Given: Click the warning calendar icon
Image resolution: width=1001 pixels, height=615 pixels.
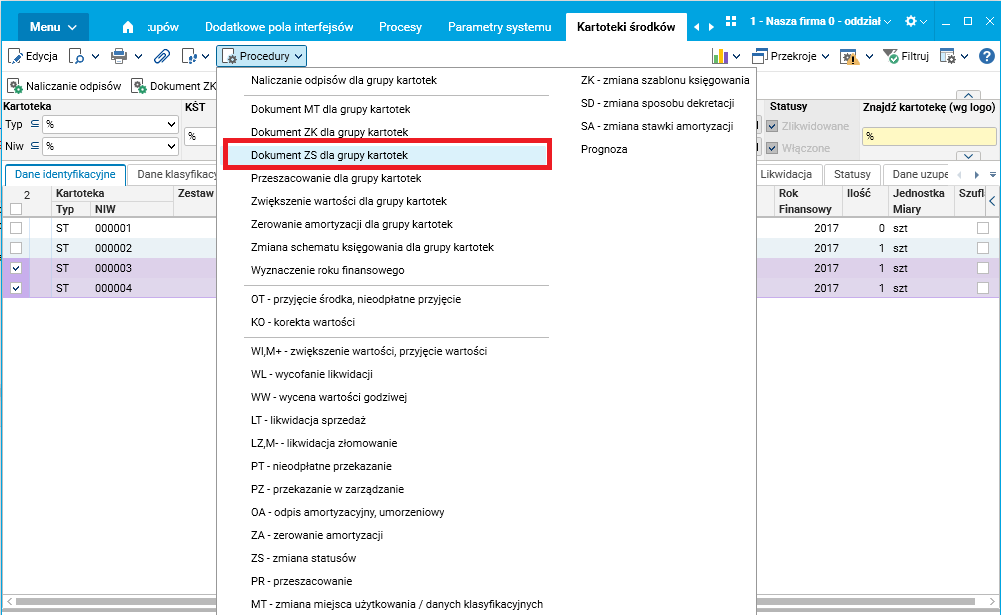Looking at the screenshot, I should (849, 56).
